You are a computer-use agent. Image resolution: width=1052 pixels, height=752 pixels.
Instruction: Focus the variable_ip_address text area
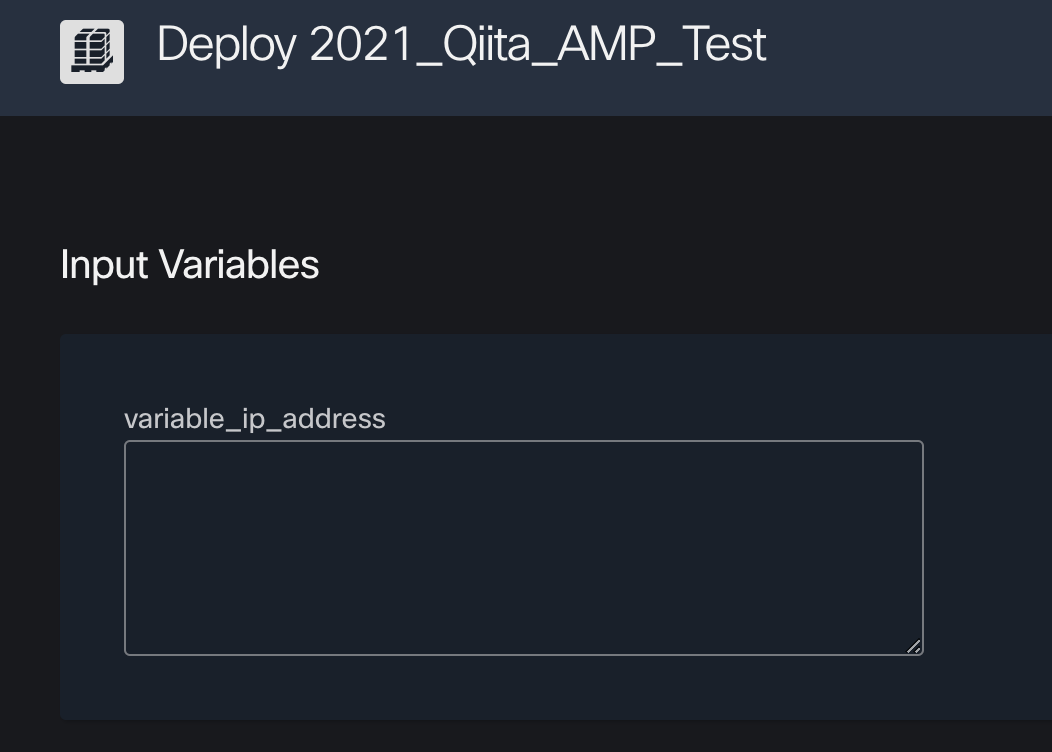point(524,547)
